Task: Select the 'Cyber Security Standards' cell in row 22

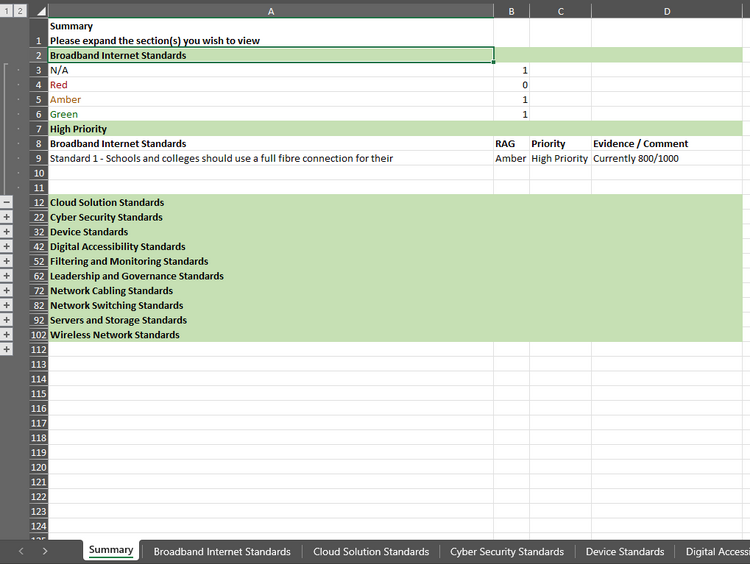Action: click(271, 217)
